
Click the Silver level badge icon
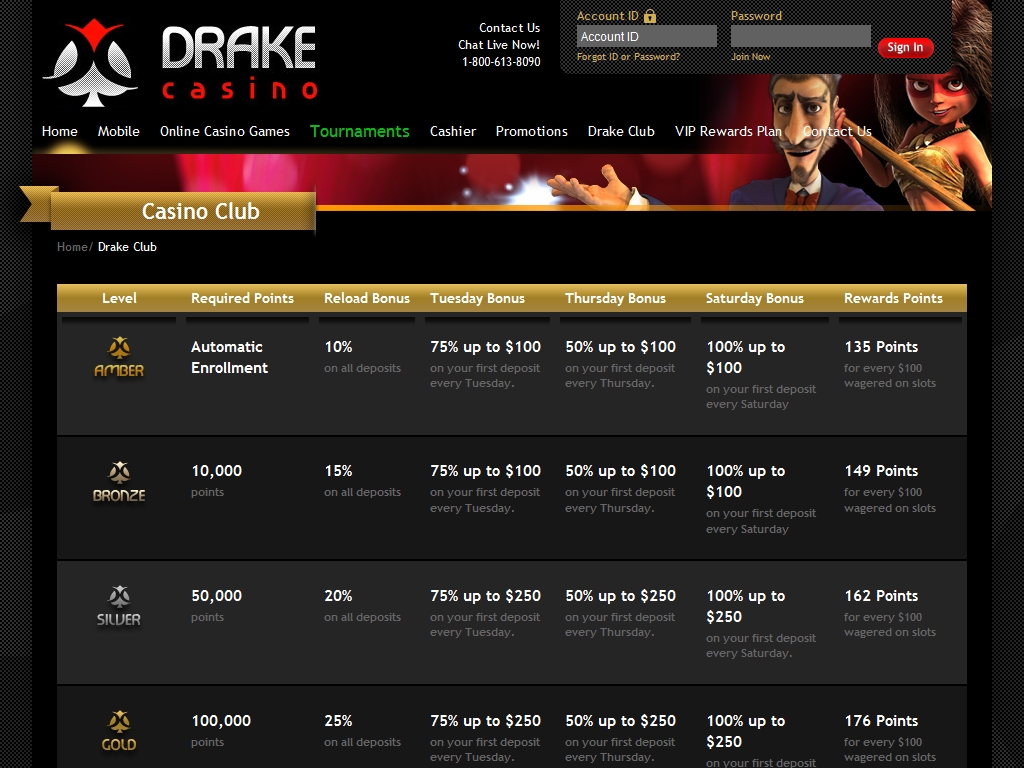(x=119, y=607)
